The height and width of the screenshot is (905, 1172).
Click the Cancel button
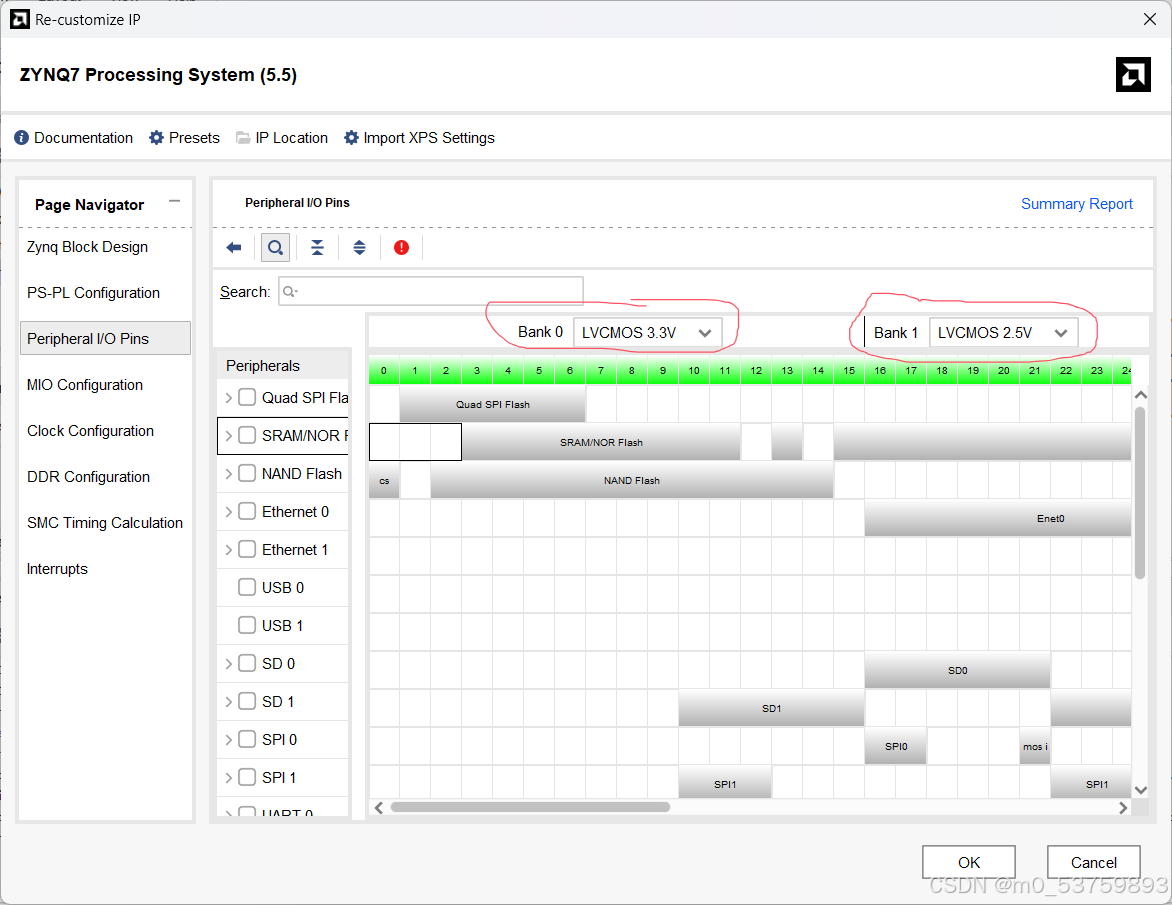coord(1094,862)
